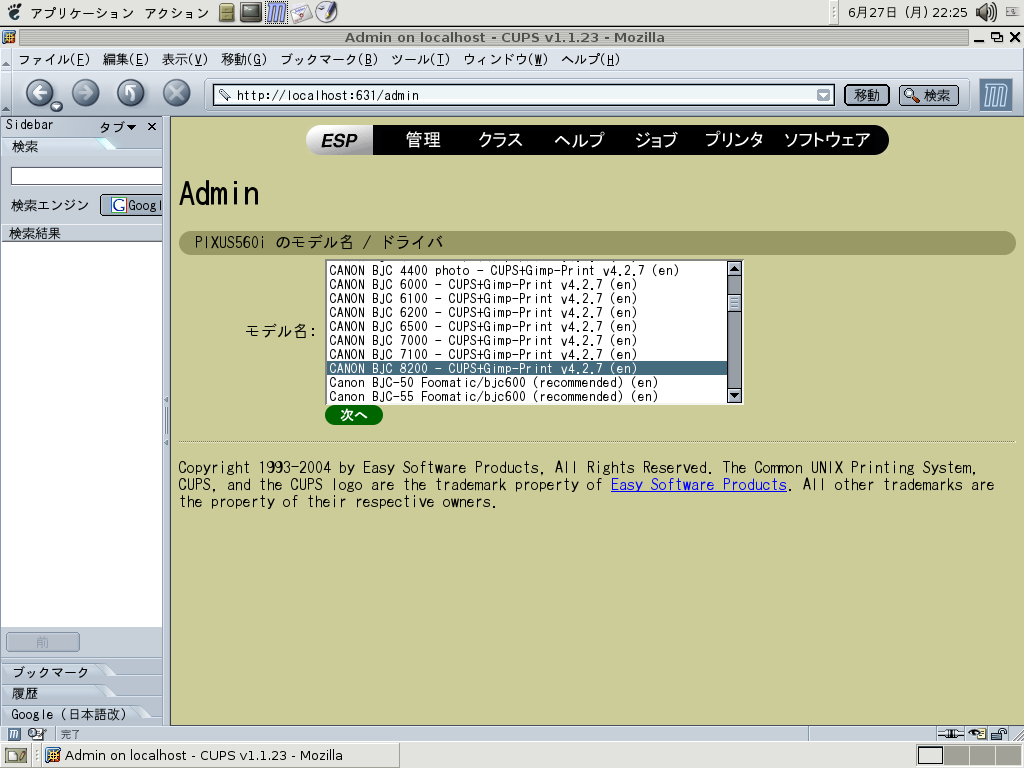Click the Mozilla throbber logo icon
This screenshot has height=768, width=1024.
995,95
